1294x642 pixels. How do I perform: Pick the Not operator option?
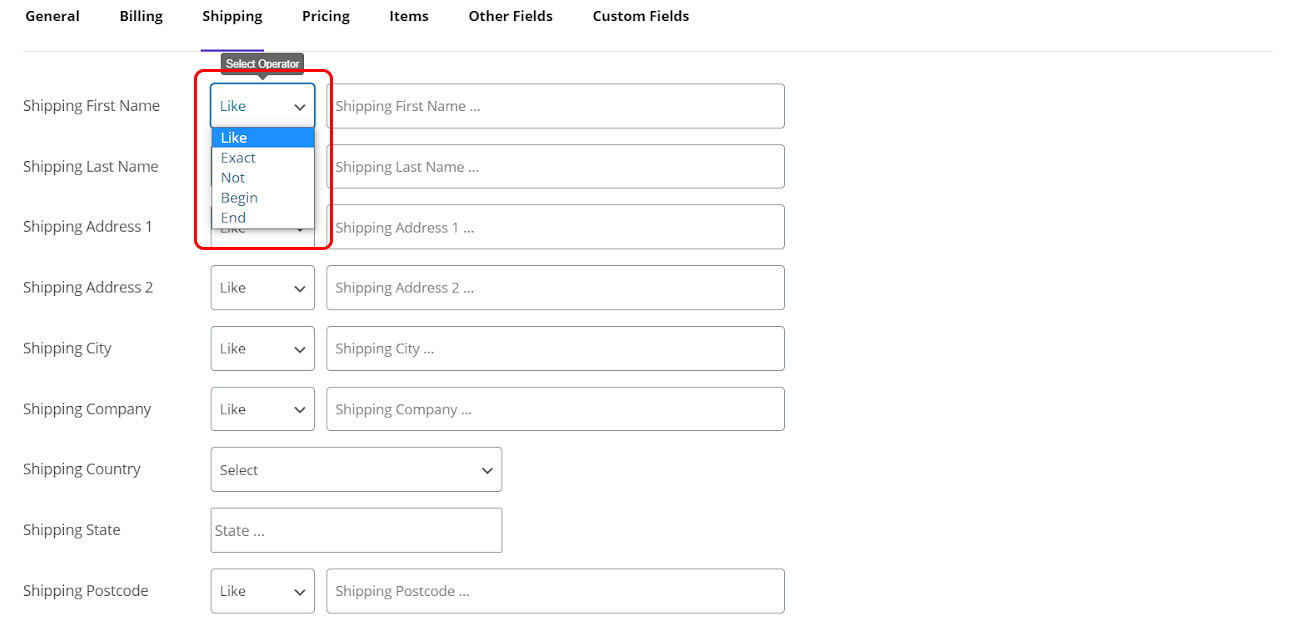233,178
